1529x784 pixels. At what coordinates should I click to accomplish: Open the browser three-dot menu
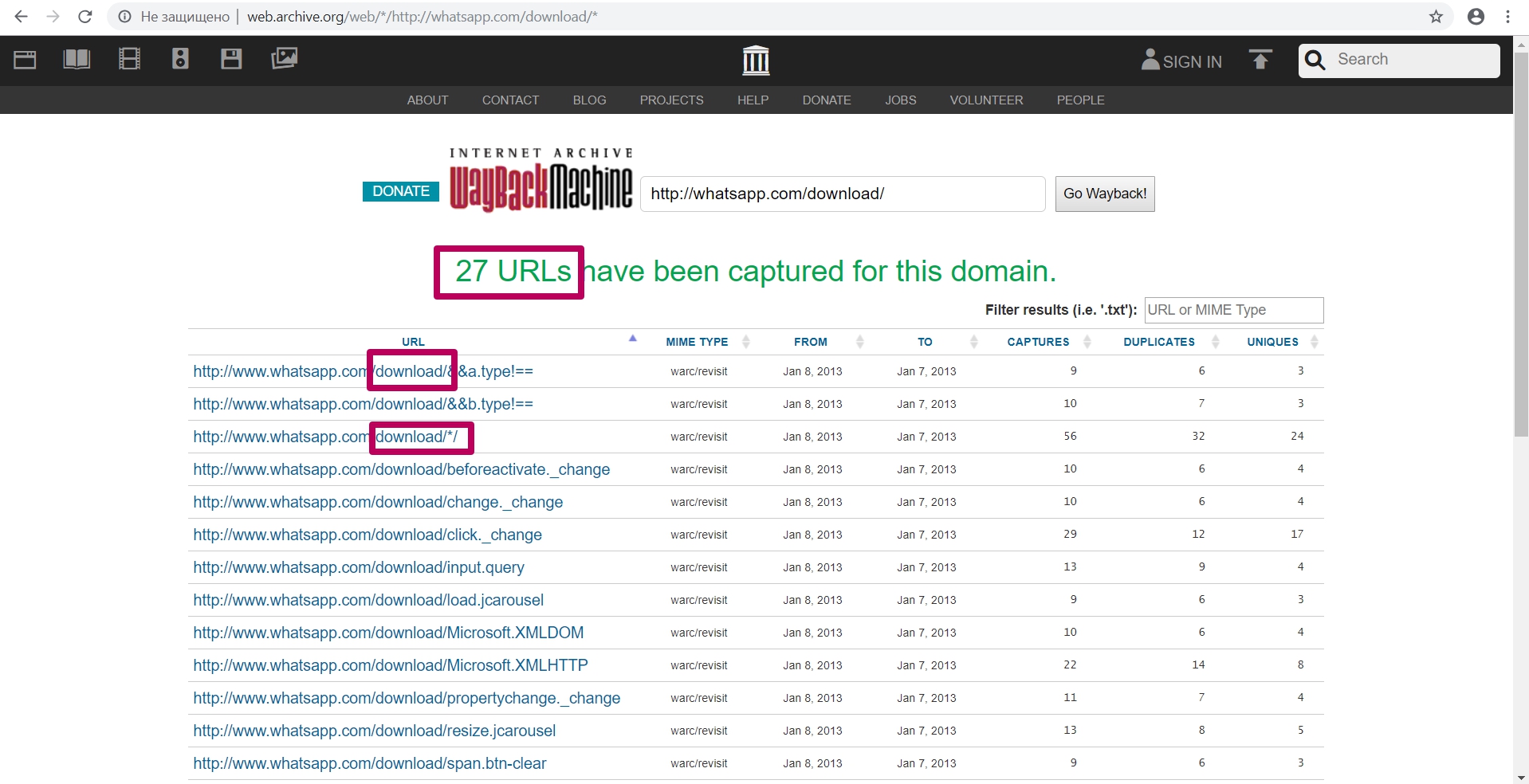coord(1507,17)
